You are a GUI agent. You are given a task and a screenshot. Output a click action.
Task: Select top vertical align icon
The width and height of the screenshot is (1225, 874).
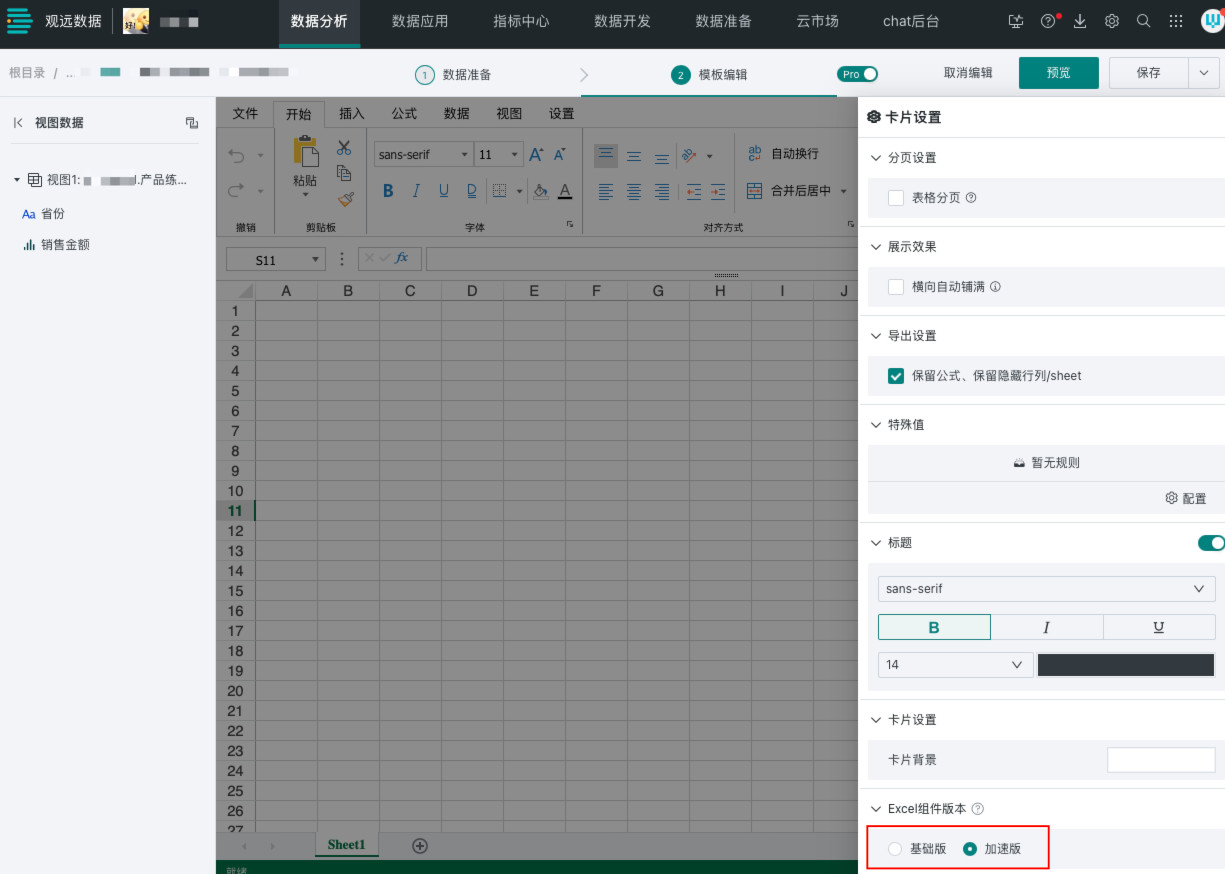point(606,156)
